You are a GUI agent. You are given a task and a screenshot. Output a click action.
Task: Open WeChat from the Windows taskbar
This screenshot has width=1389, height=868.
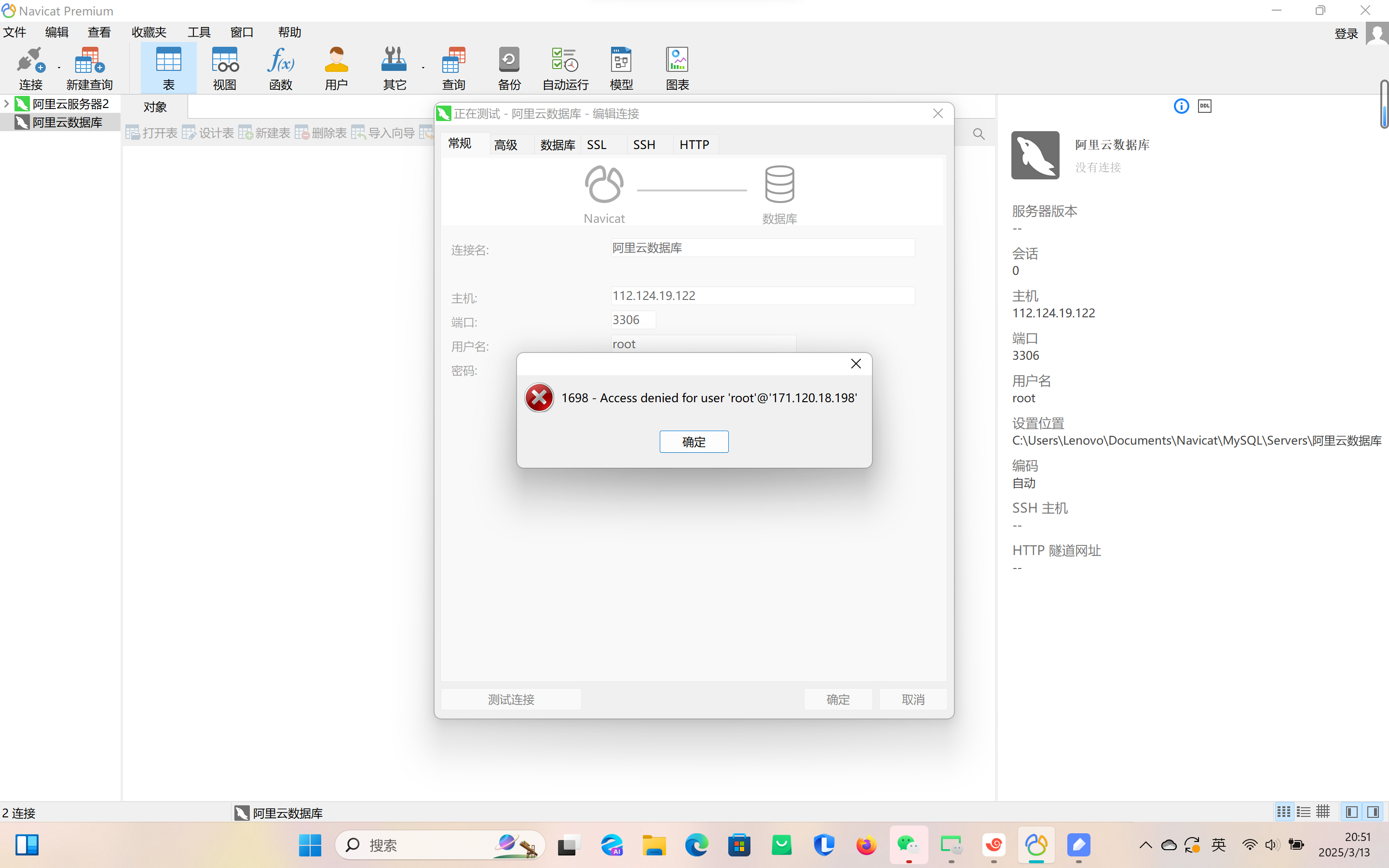(909, 844)
